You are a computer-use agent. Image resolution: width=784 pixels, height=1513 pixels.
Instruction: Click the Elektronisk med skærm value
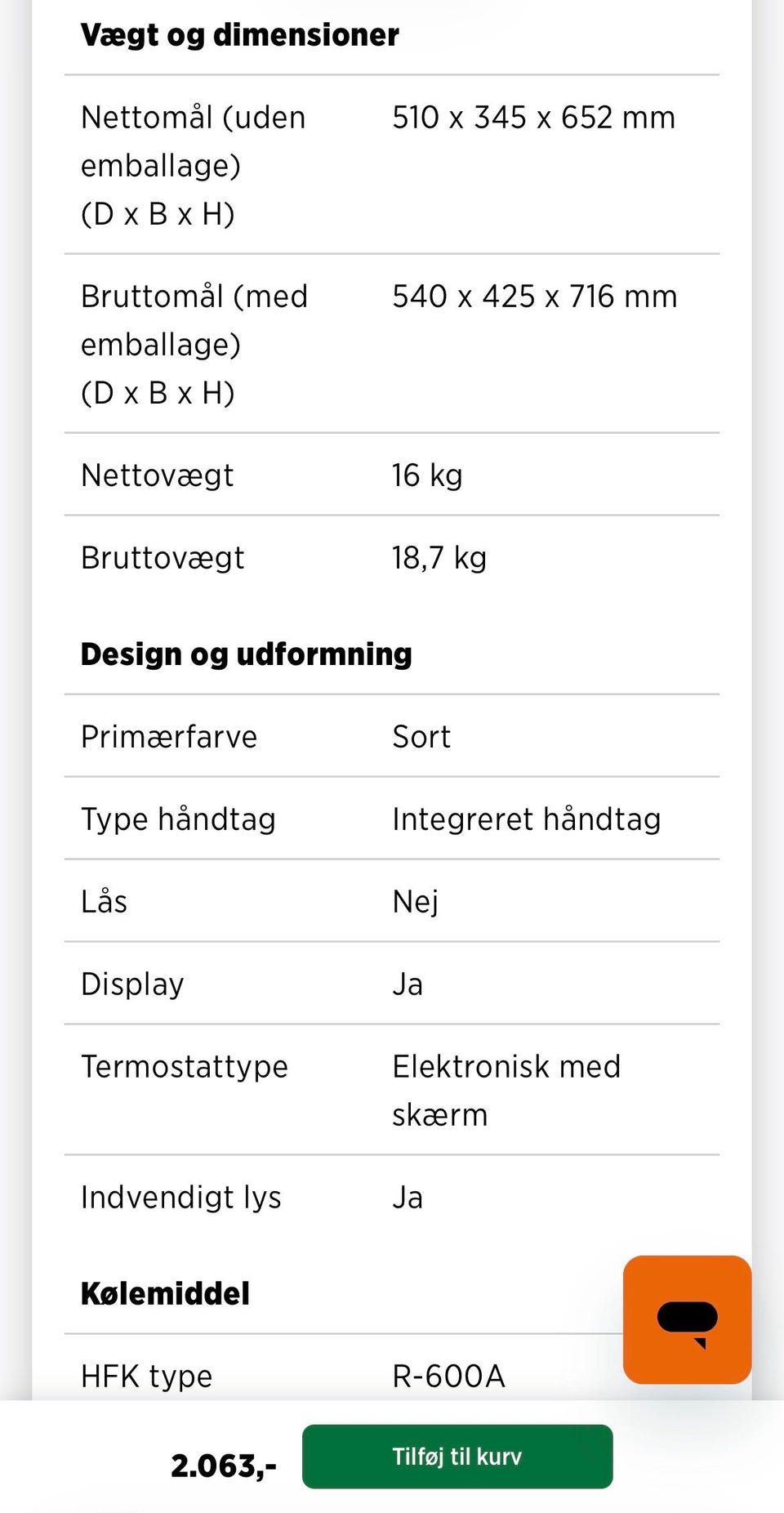(x=506, y=1090)
